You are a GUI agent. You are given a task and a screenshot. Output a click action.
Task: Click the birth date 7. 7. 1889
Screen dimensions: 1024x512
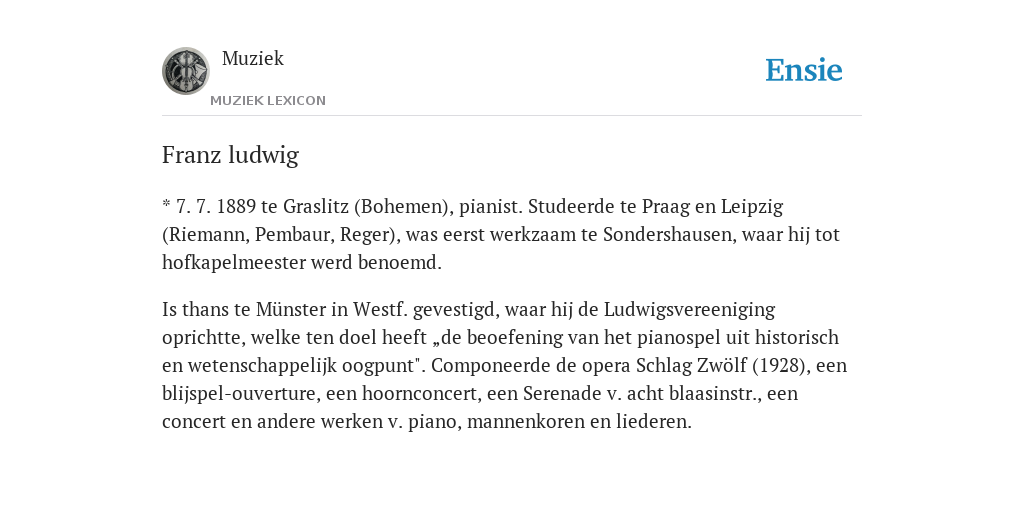(x=216, y=206)
